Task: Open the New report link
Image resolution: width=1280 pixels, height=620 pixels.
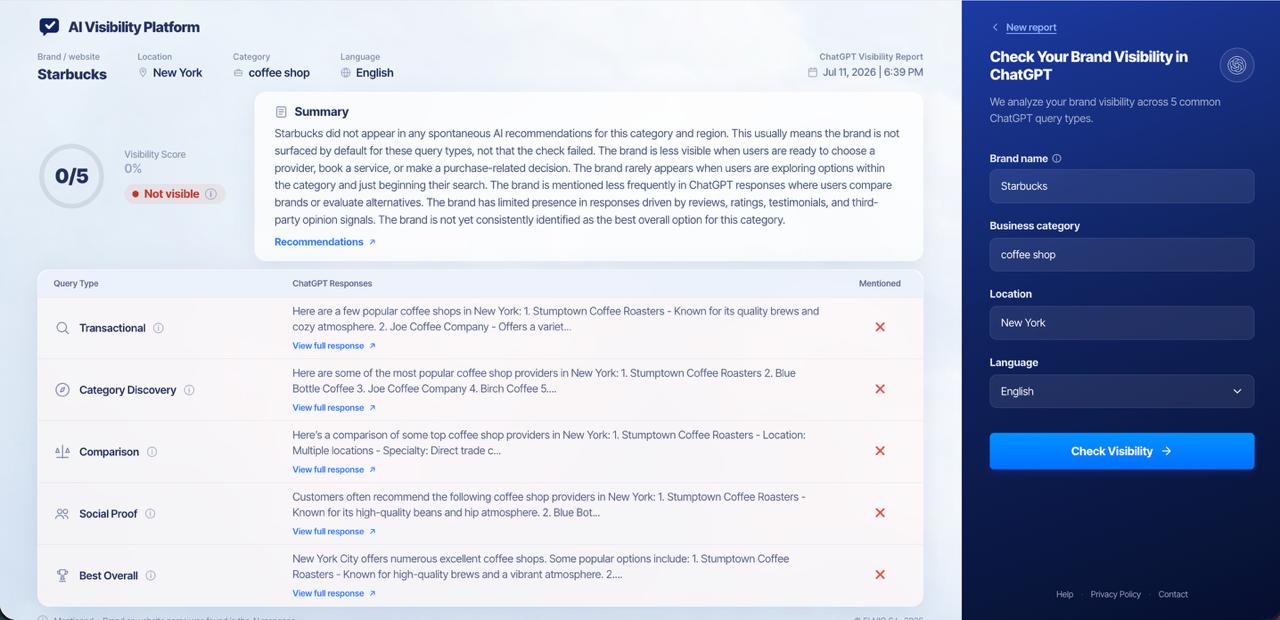Action: coord(1031,28)
